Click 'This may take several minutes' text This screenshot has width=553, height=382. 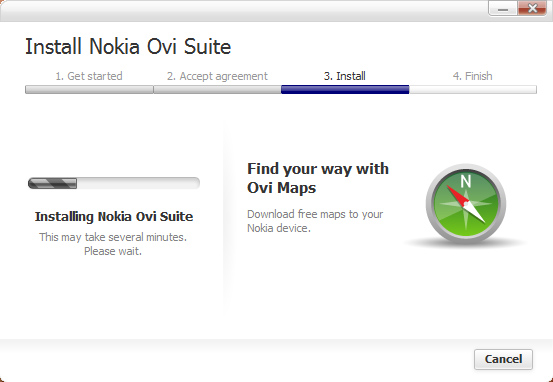point(113,237)
